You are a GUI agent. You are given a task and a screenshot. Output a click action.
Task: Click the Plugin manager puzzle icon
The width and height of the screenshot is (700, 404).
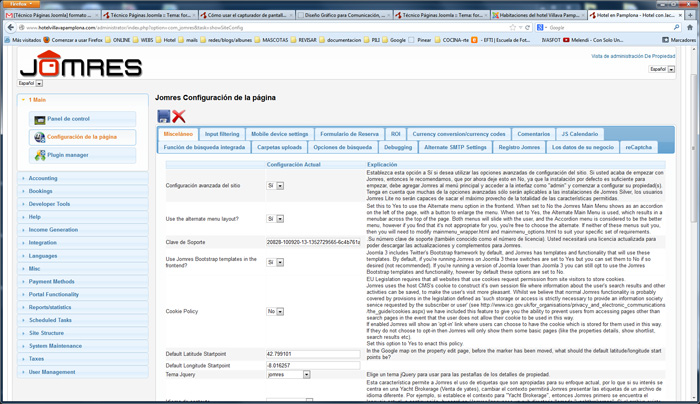(x=40, y=155)
